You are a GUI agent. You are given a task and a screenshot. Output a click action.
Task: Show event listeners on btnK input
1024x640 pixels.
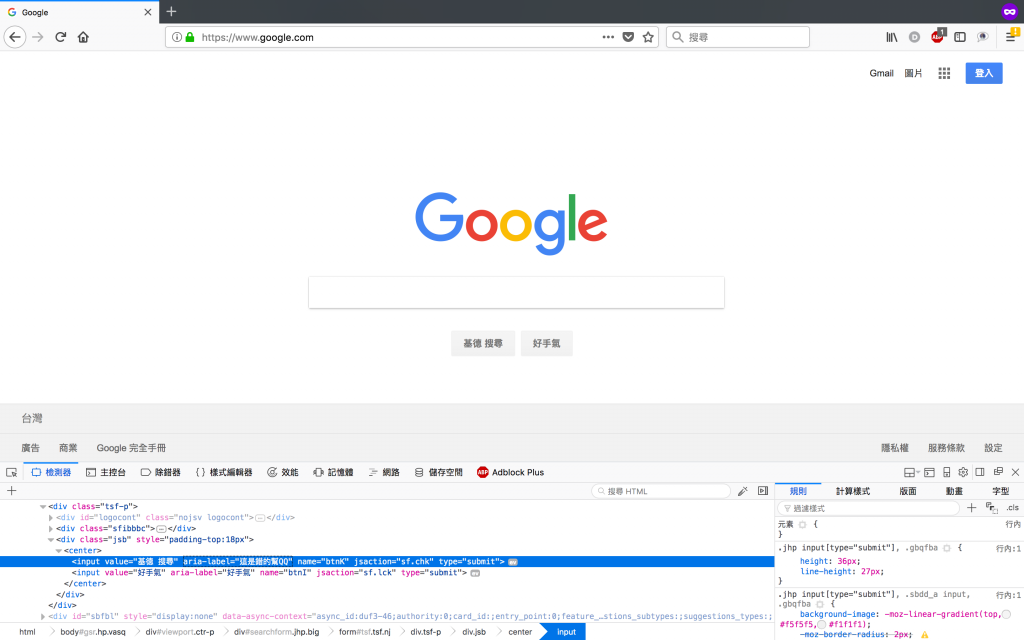[x=513, y=562]
